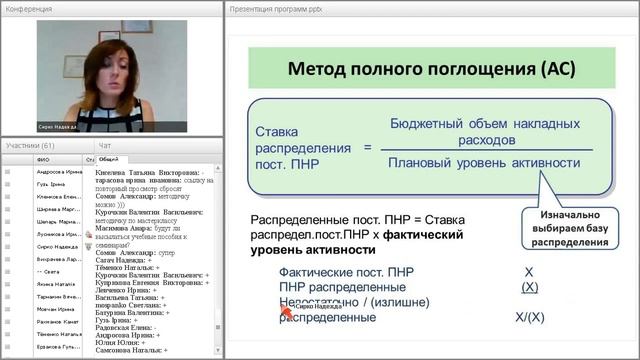Click the gray icon beside Андросова Ирина

[x=7, y=172]
